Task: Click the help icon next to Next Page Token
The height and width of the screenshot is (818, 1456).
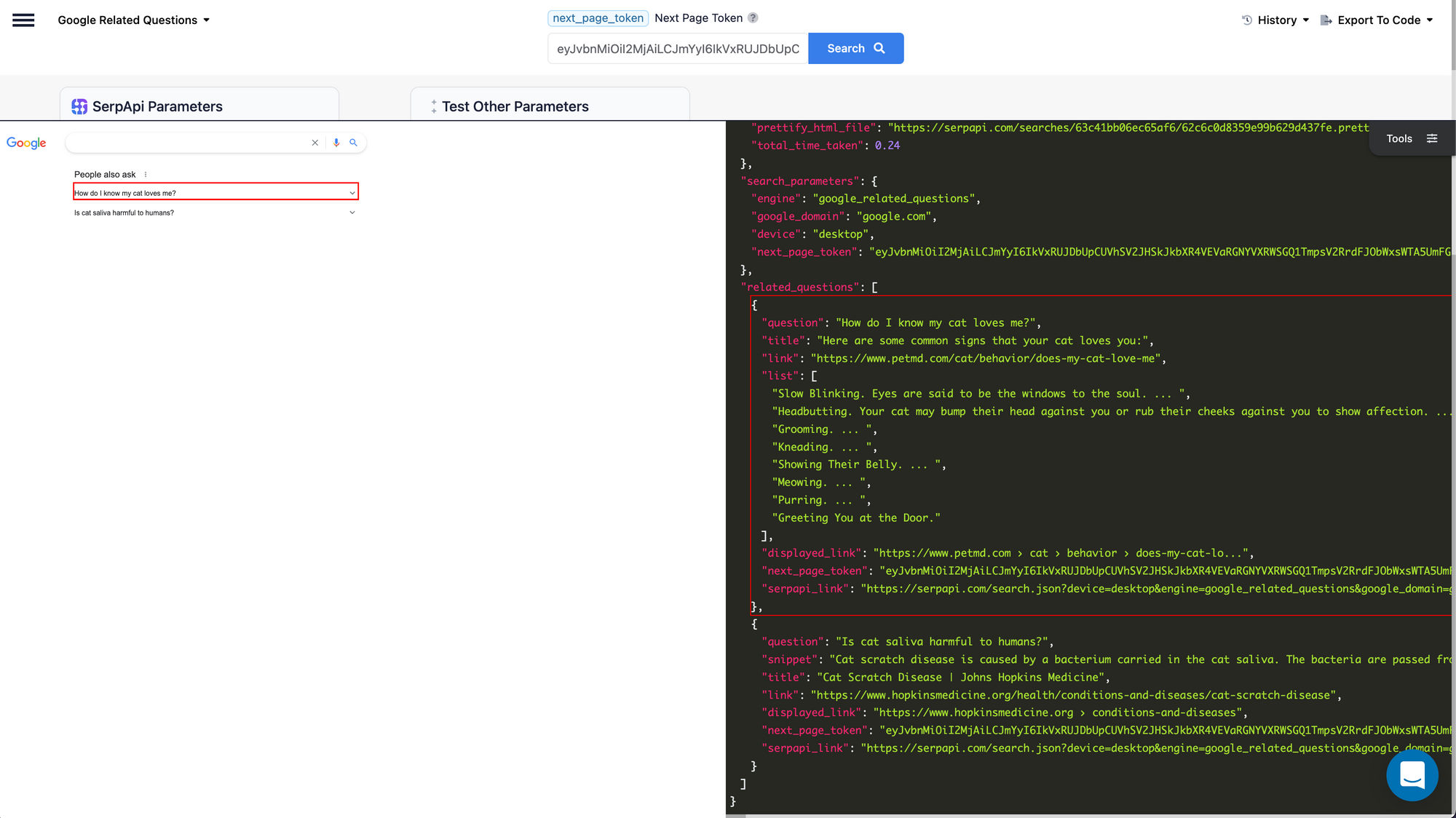Action: tap(753, 18)
